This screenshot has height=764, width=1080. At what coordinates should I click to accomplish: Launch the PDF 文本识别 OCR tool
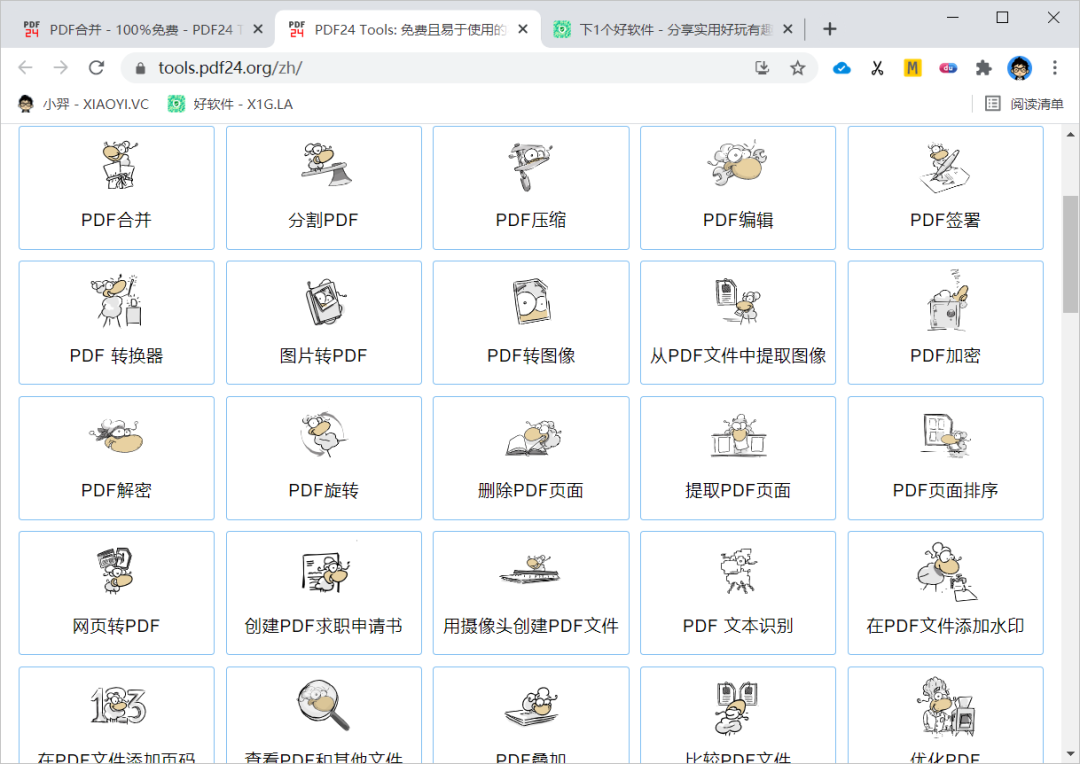[738, 593]
